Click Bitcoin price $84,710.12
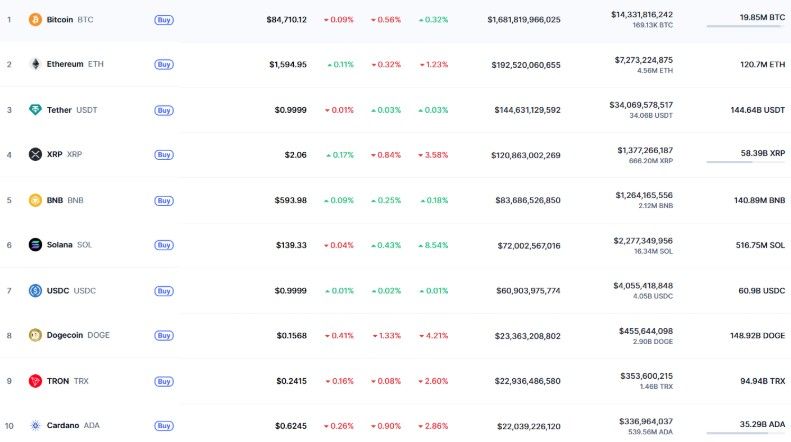Viewport: 791px width, 442px height. pos(287,20)
